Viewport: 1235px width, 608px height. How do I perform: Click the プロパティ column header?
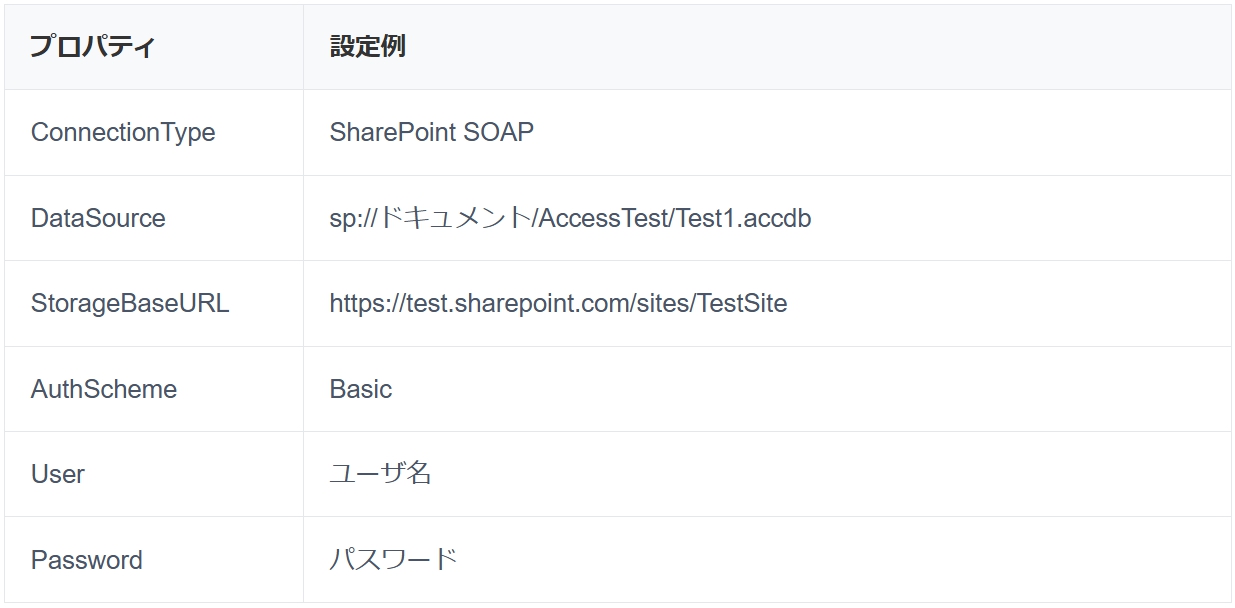(93, 47)
